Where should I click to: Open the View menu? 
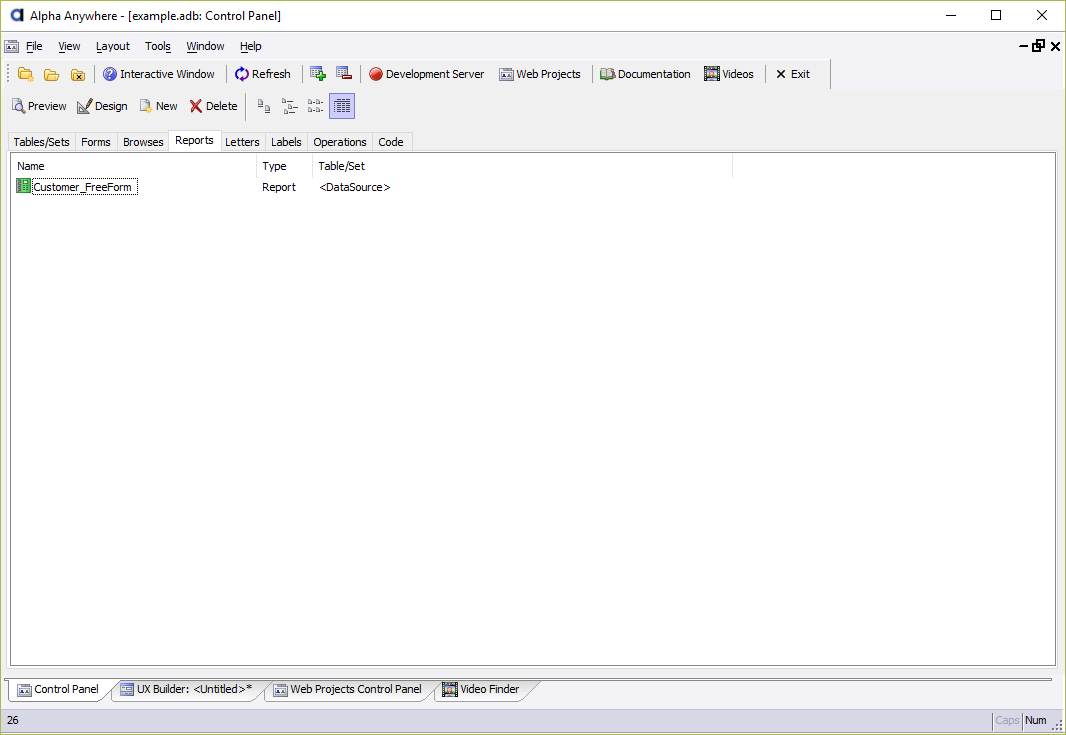(69, 46)
